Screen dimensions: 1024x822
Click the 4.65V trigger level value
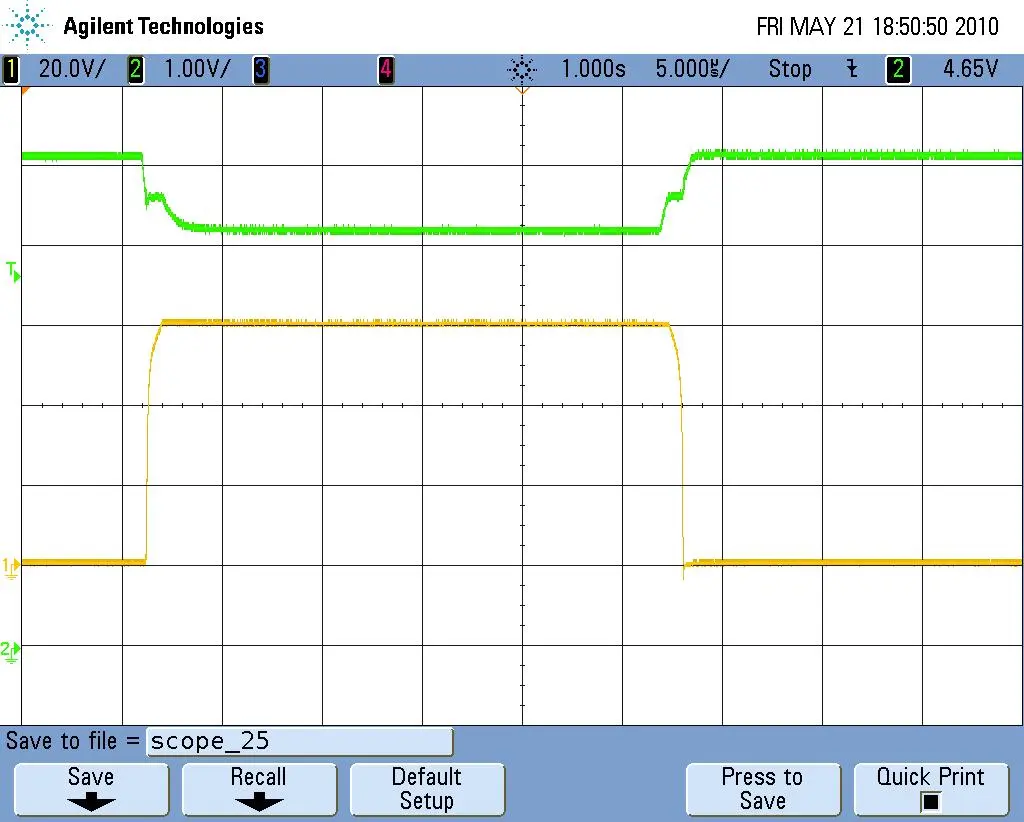click(x=970, y=69)
